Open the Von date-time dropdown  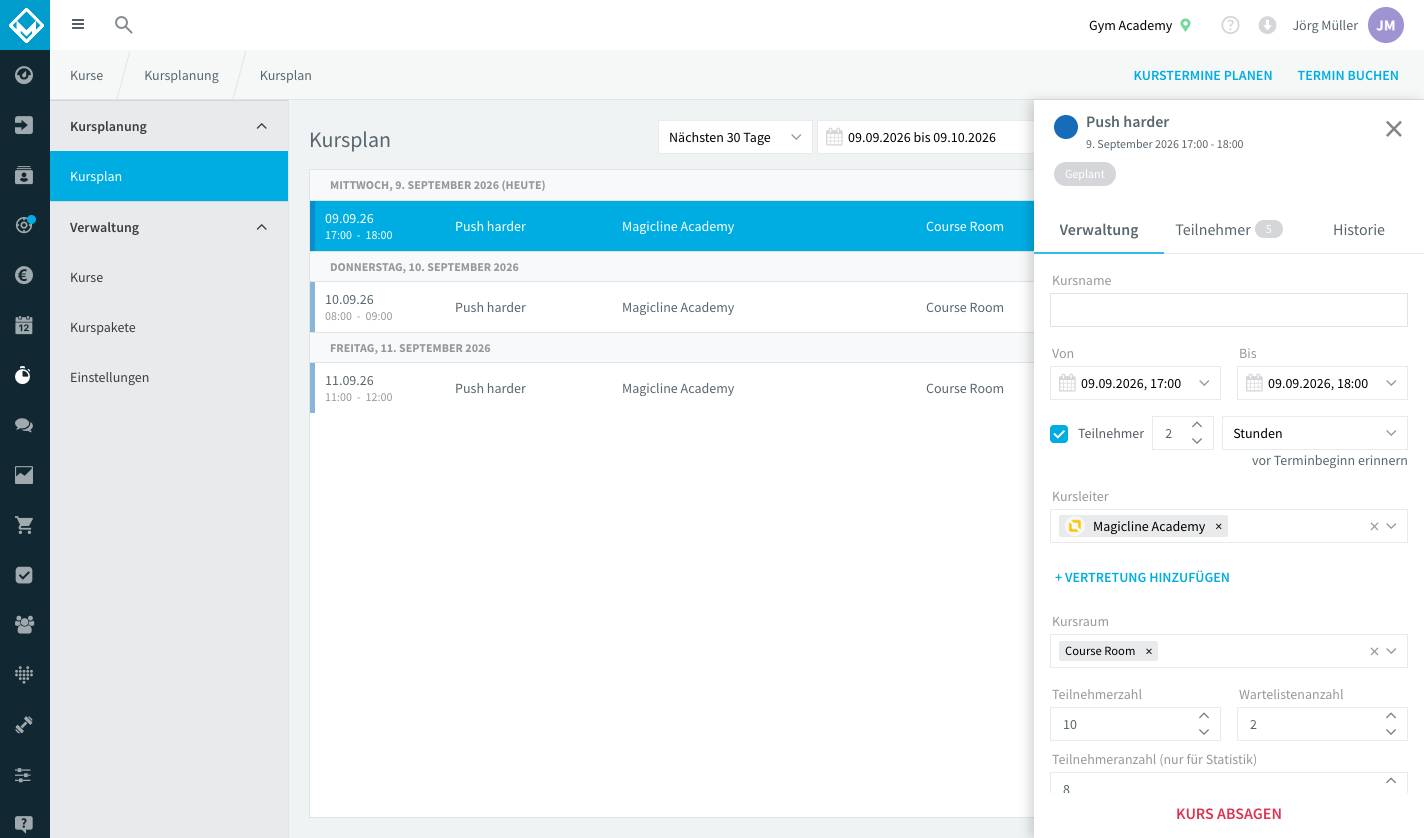[x=1204, y=383]
